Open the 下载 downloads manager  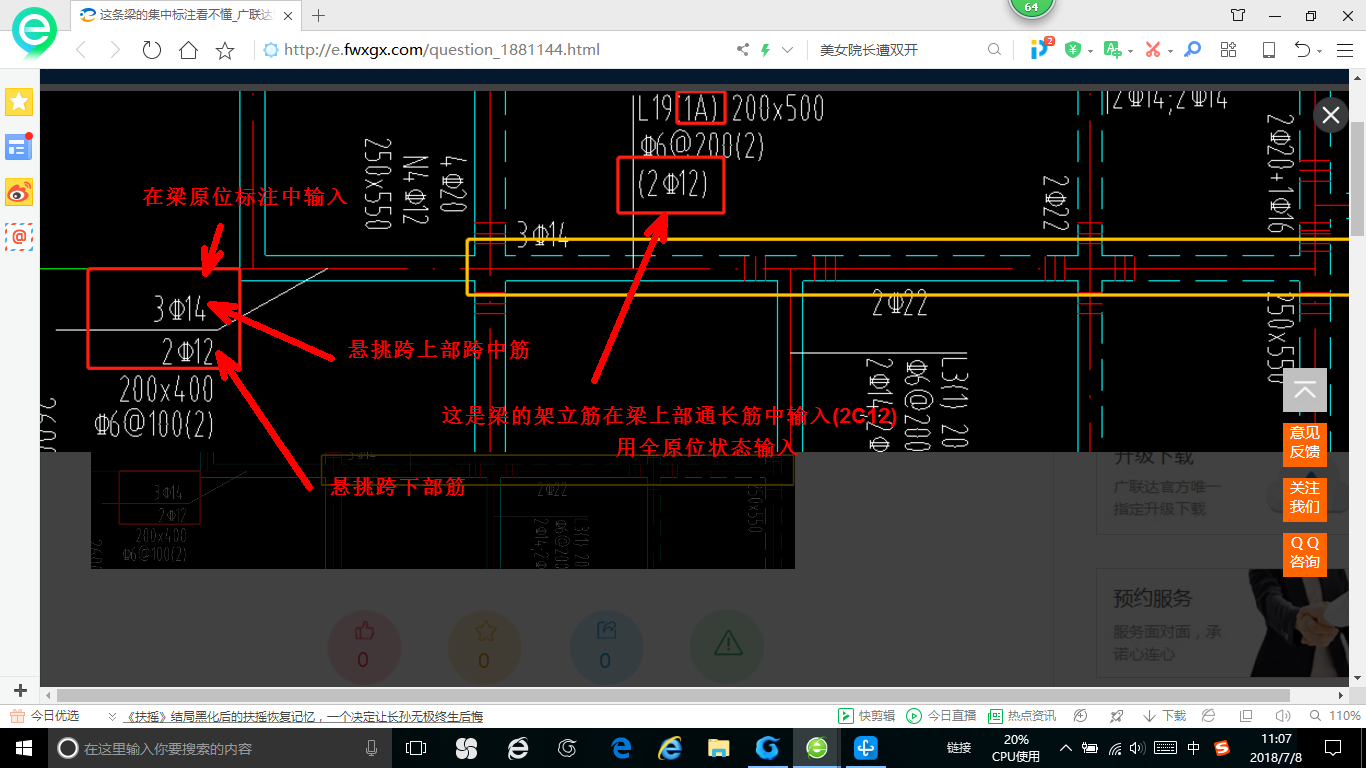1164,716
